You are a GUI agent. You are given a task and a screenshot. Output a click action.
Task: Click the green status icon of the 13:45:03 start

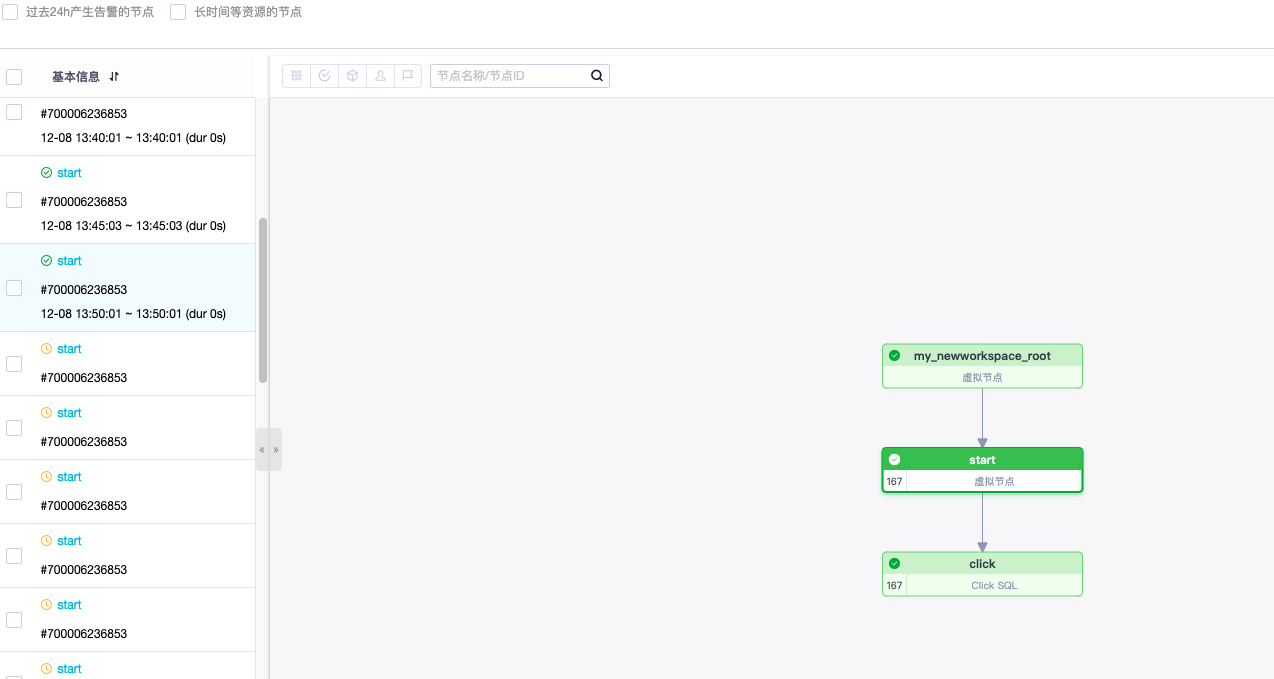pos(46,173)
